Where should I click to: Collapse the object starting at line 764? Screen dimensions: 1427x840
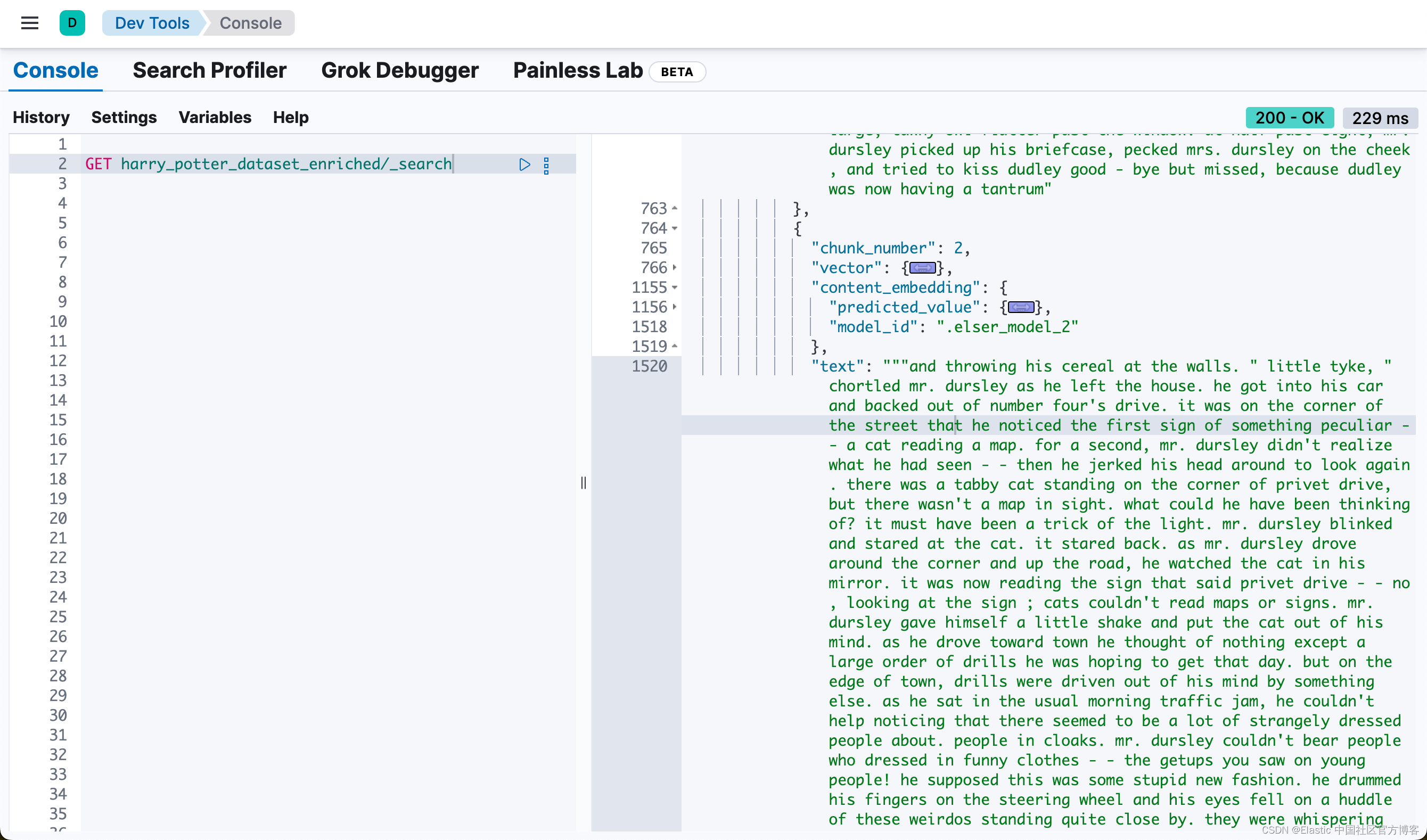(675, 229)
